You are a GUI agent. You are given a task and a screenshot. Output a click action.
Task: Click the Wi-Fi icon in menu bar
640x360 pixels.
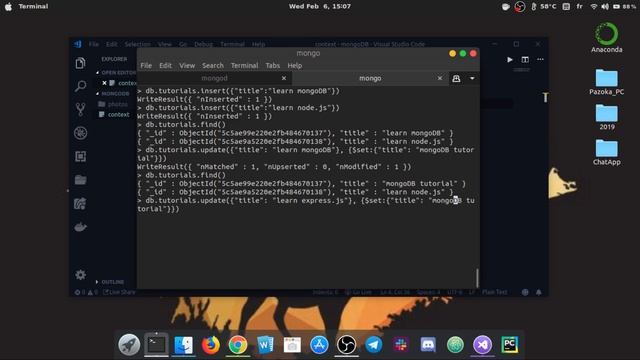click(x=594, y=7)
